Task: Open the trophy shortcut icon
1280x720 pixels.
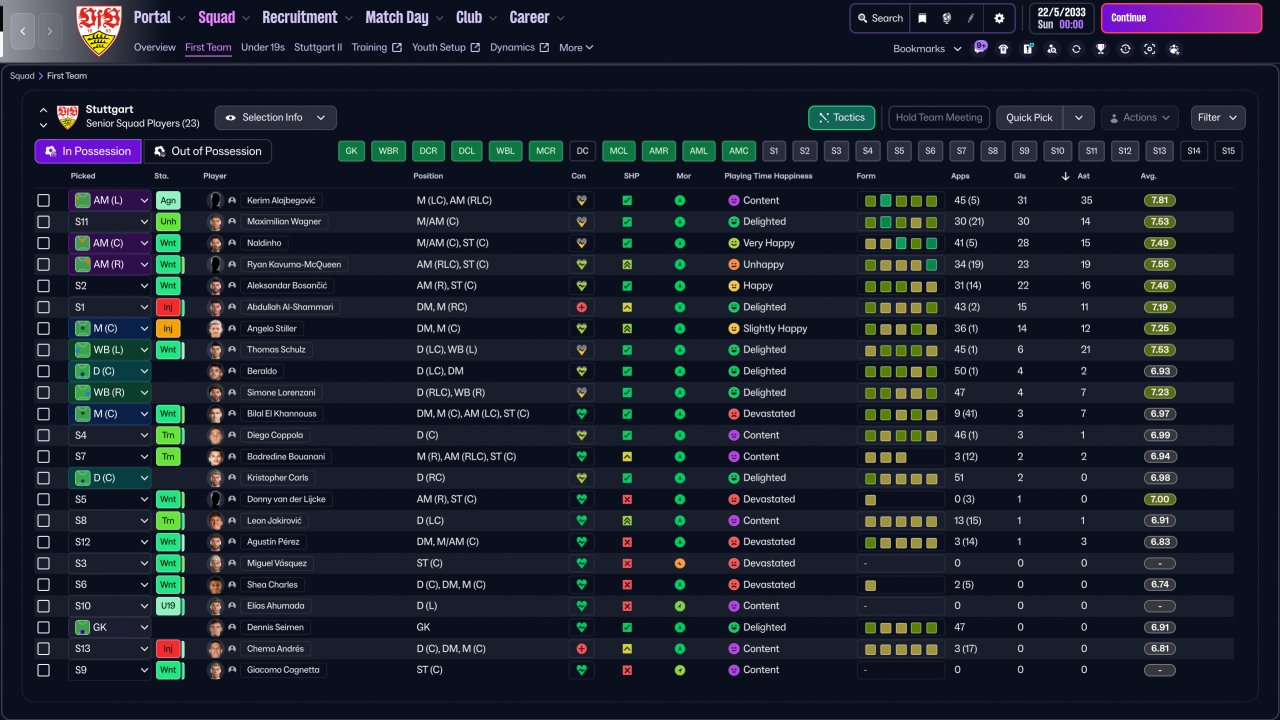Action: [x=1100, y=49]
